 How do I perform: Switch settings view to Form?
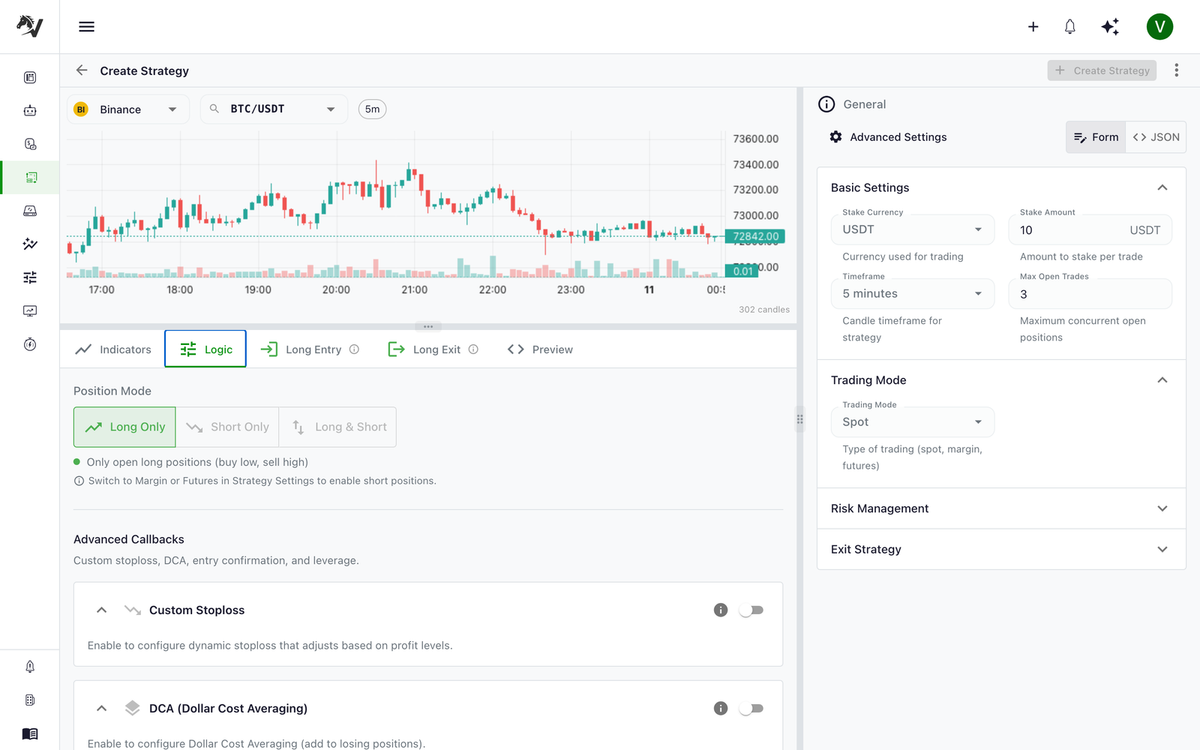point(1096,137)
